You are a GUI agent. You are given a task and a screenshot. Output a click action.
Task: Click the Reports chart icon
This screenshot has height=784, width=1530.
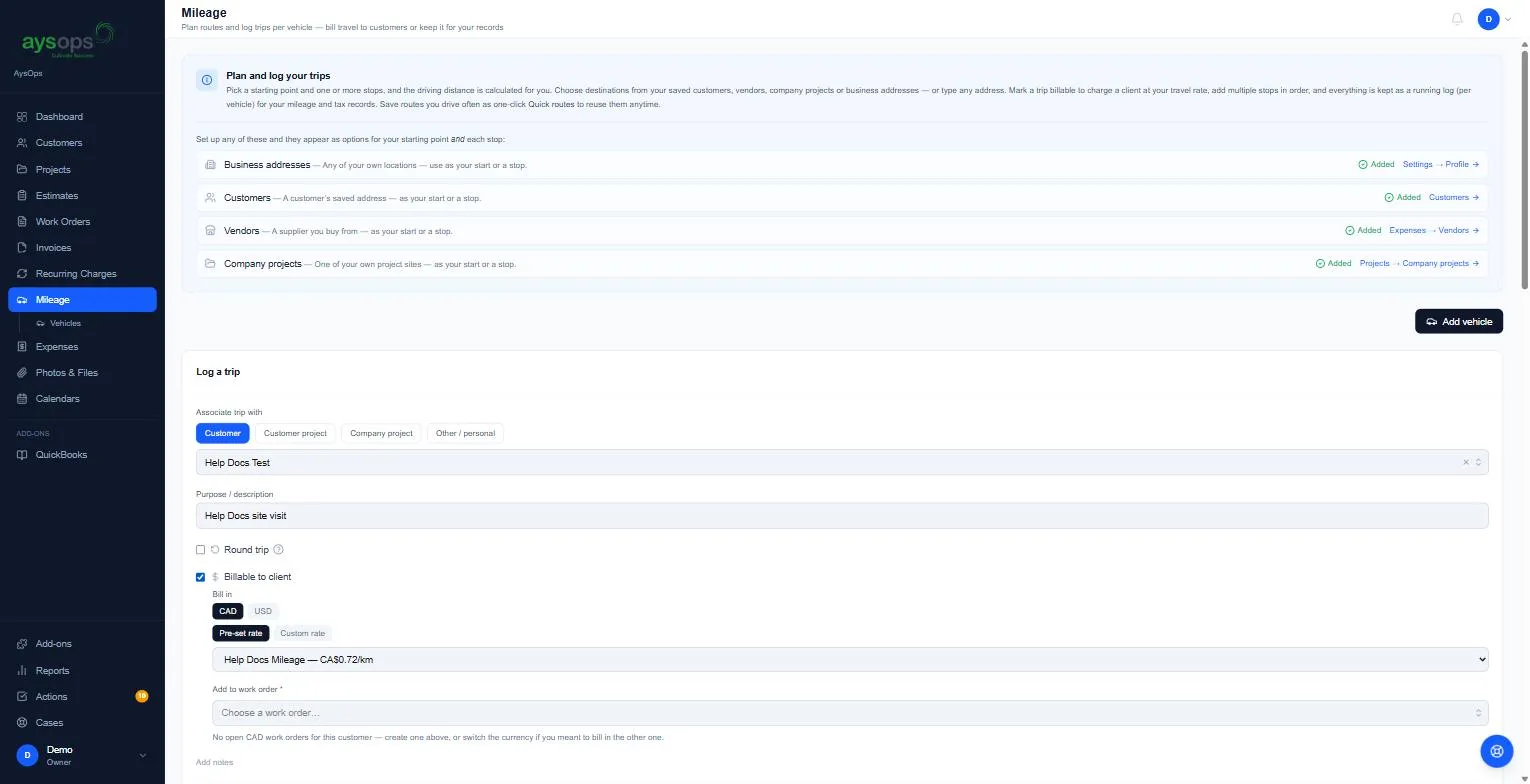tap(22, 670)
